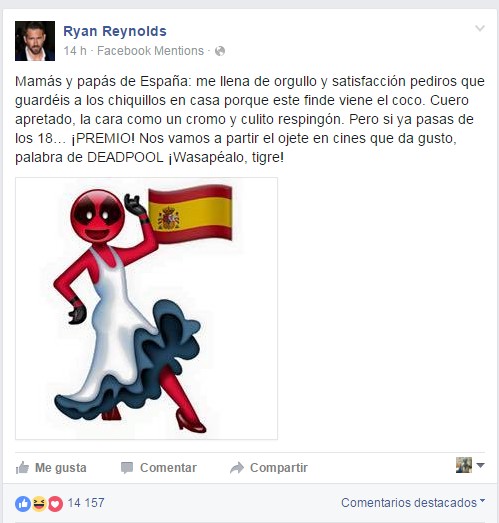Click the Me gusta button
This screenshot has height=523, width=499.
(x=51, y=468)
